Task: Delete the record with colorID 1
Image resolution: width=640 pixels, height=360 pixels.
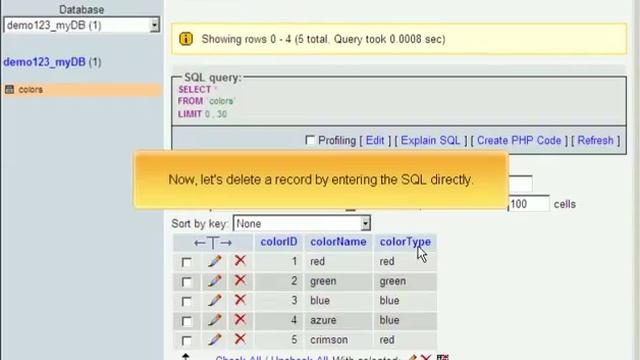Action: [x=240, y=260]
